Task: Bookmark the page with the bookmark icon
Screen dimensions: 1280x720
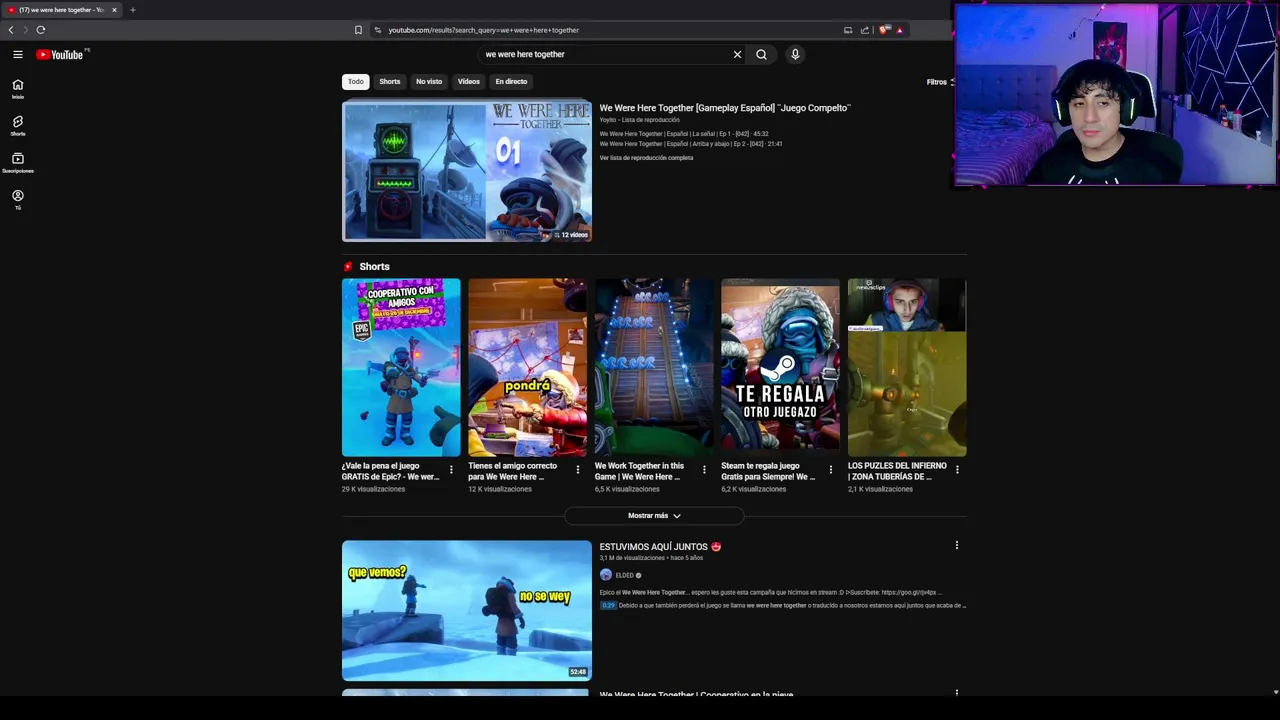Action: coord(358,30)
